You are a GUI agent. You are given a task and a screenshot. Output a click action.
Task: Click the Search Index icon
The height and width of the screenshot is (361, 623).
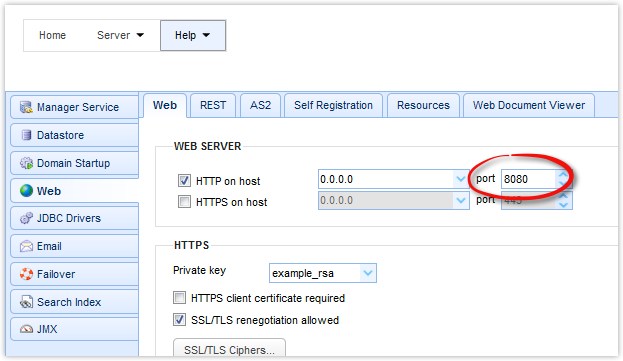coord(26,302)
